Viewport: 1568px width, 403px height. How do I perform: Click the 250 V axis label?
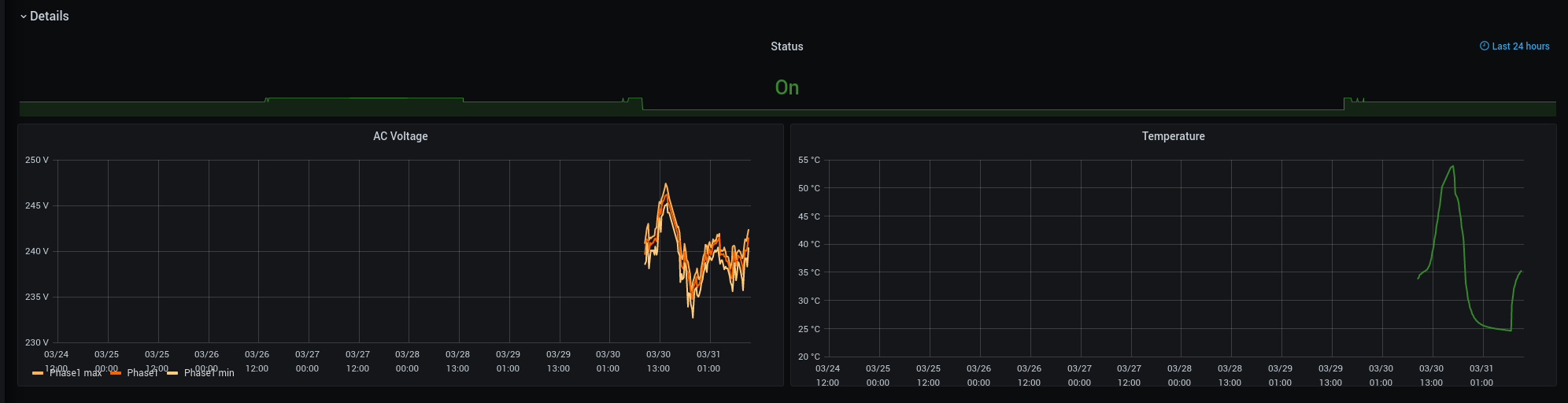37,160
